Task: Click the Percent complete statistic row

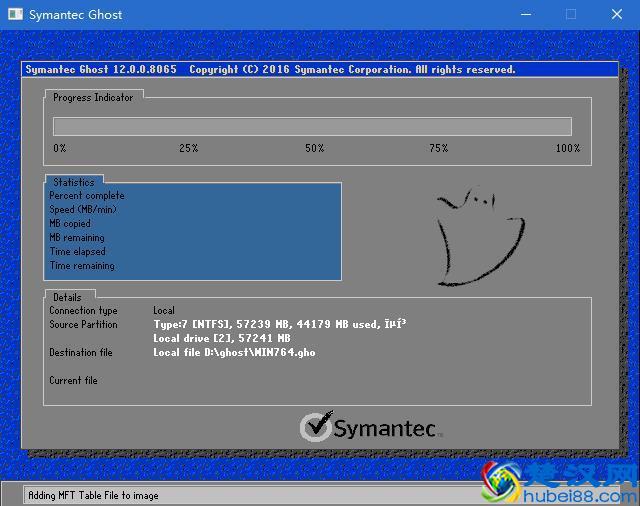Action: coord(87,196)
